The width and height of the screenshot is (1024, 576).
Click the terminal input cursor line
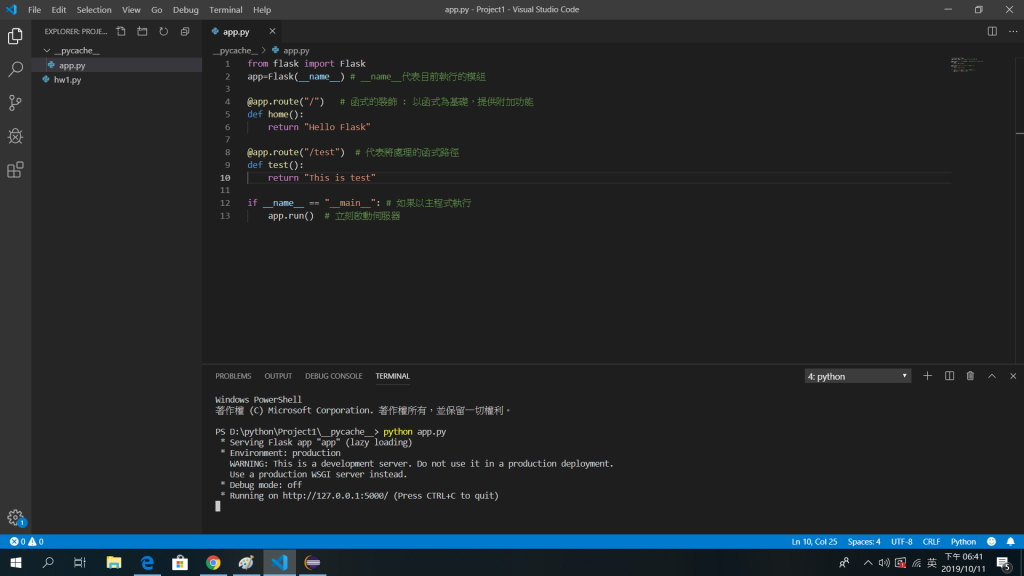(x=217, y=506)
